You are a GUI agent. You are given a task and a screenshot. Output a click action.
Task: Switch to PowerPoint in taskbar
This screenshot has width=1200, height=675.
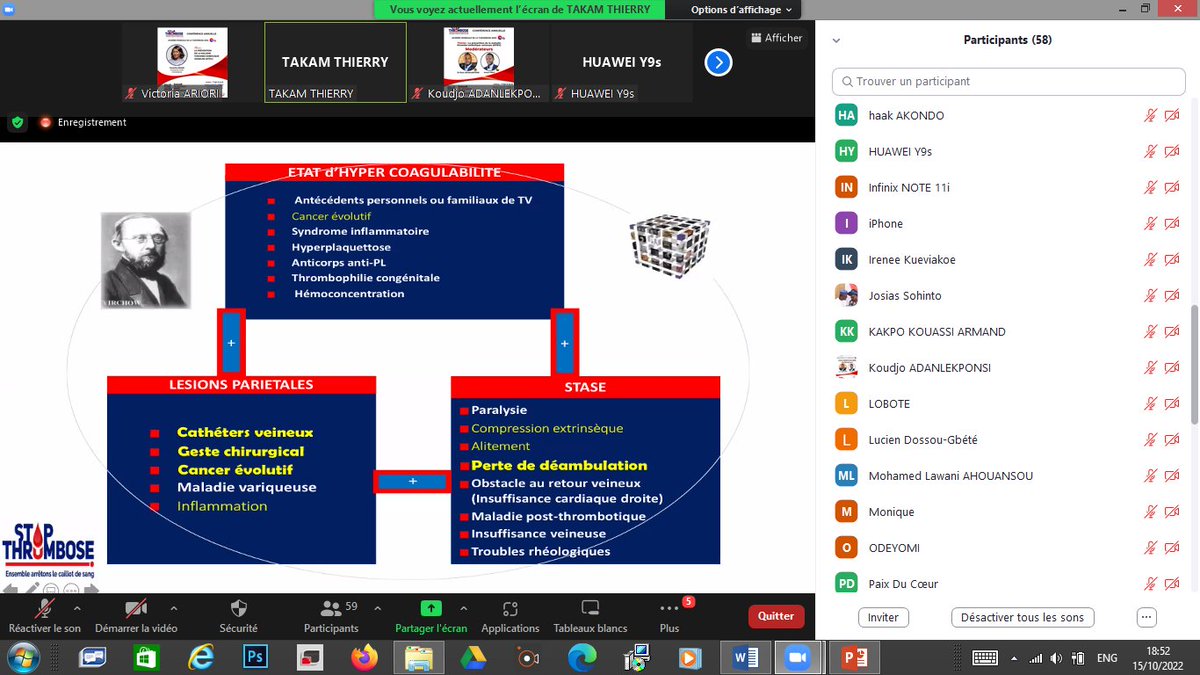tap(855, 657)
